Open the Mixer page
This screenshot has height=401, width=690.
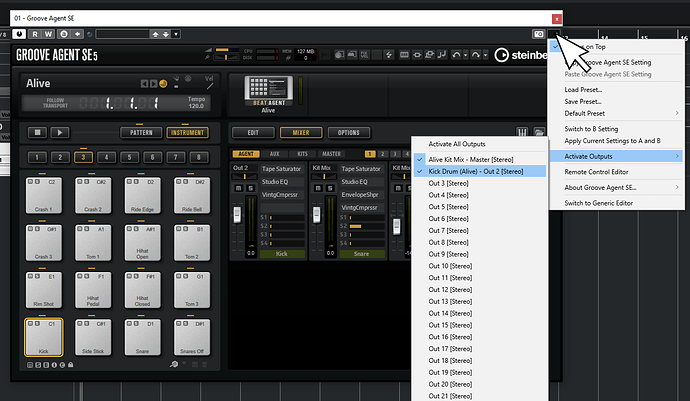[x=301, y=132]
